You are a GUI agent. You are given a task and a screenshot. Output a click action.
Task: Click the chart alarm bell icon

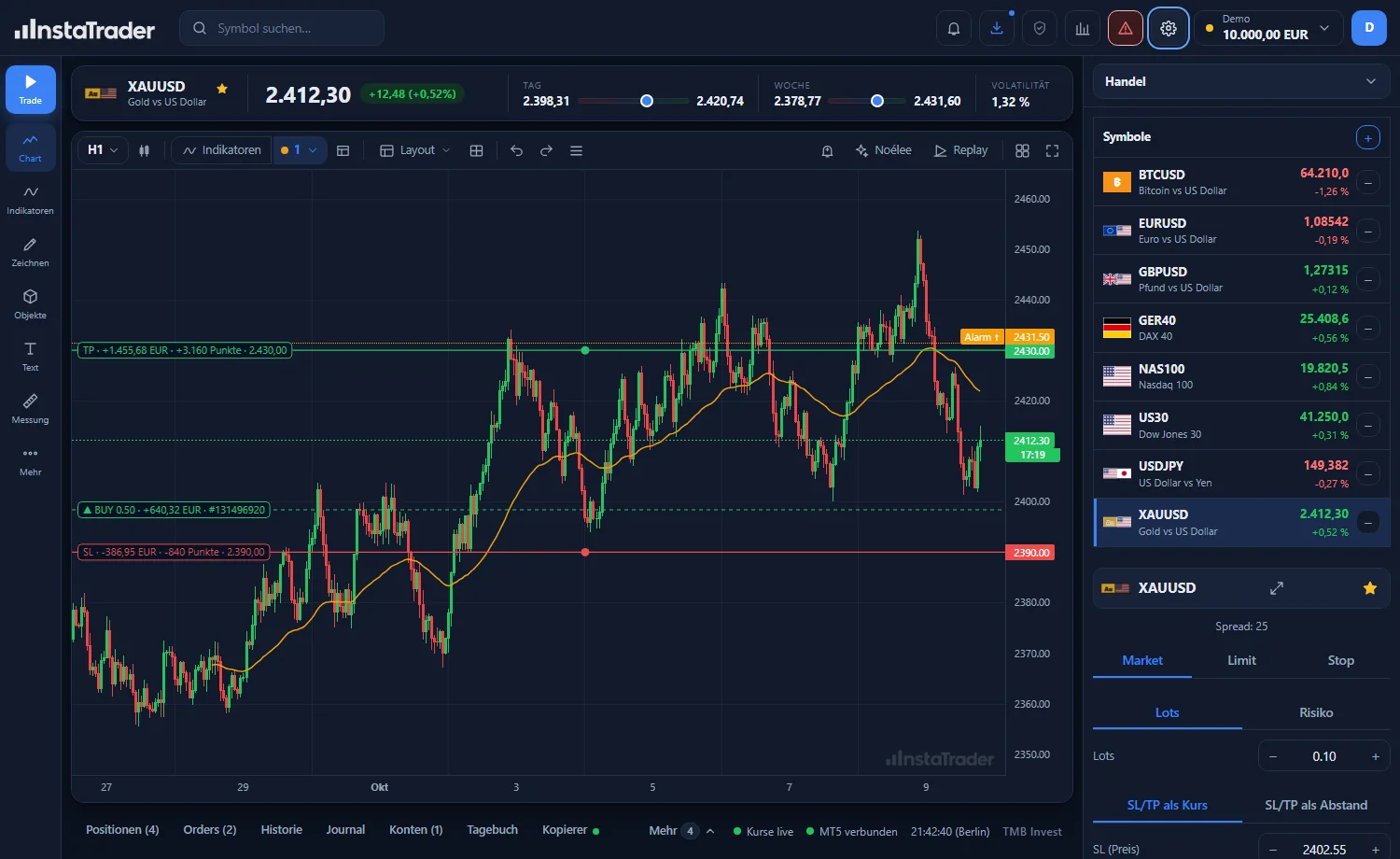tap(827, 150)
